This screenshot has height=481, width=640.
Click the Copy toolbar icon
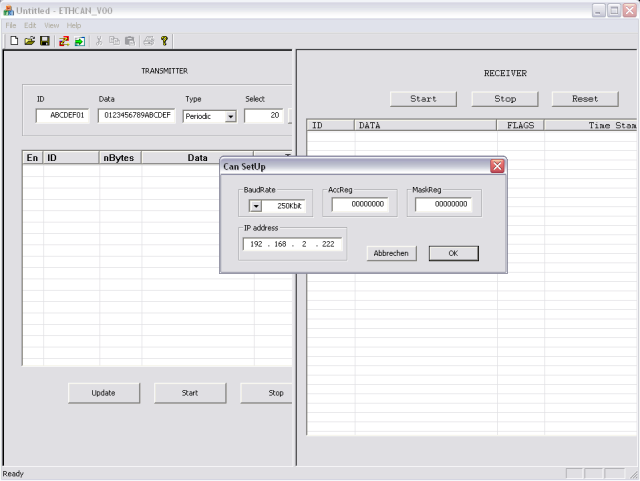coord(114,41)
